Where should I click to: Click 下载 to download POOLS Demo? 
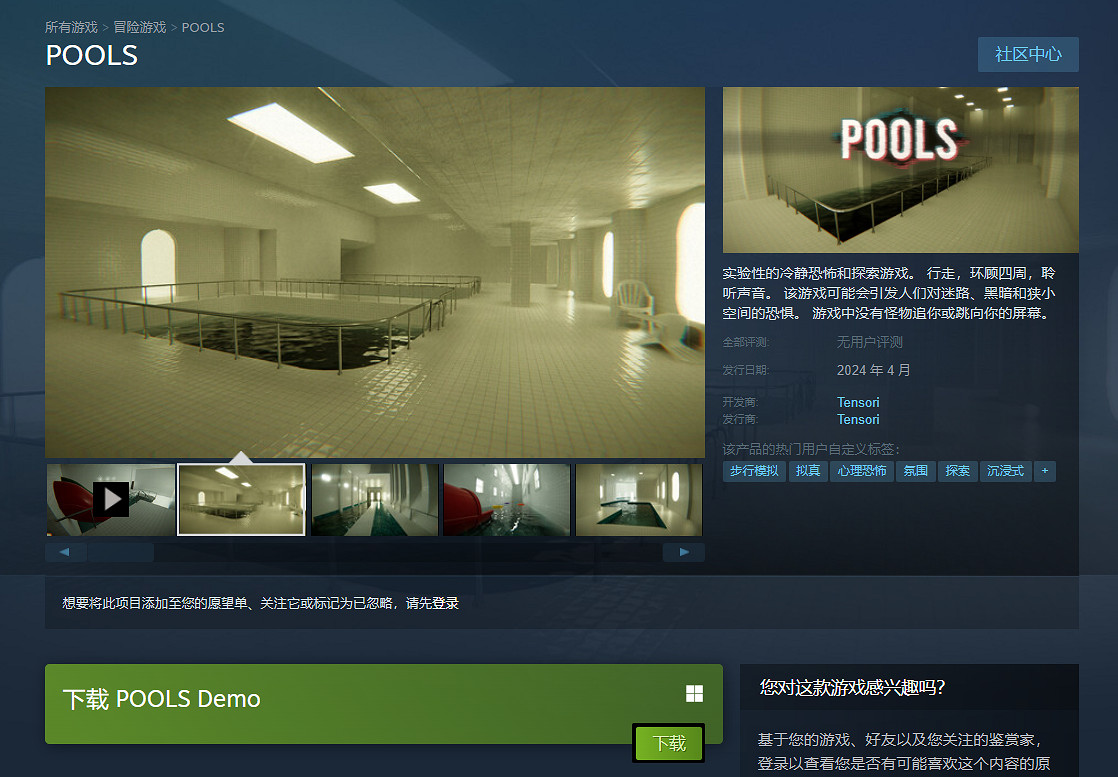[667, 744]
